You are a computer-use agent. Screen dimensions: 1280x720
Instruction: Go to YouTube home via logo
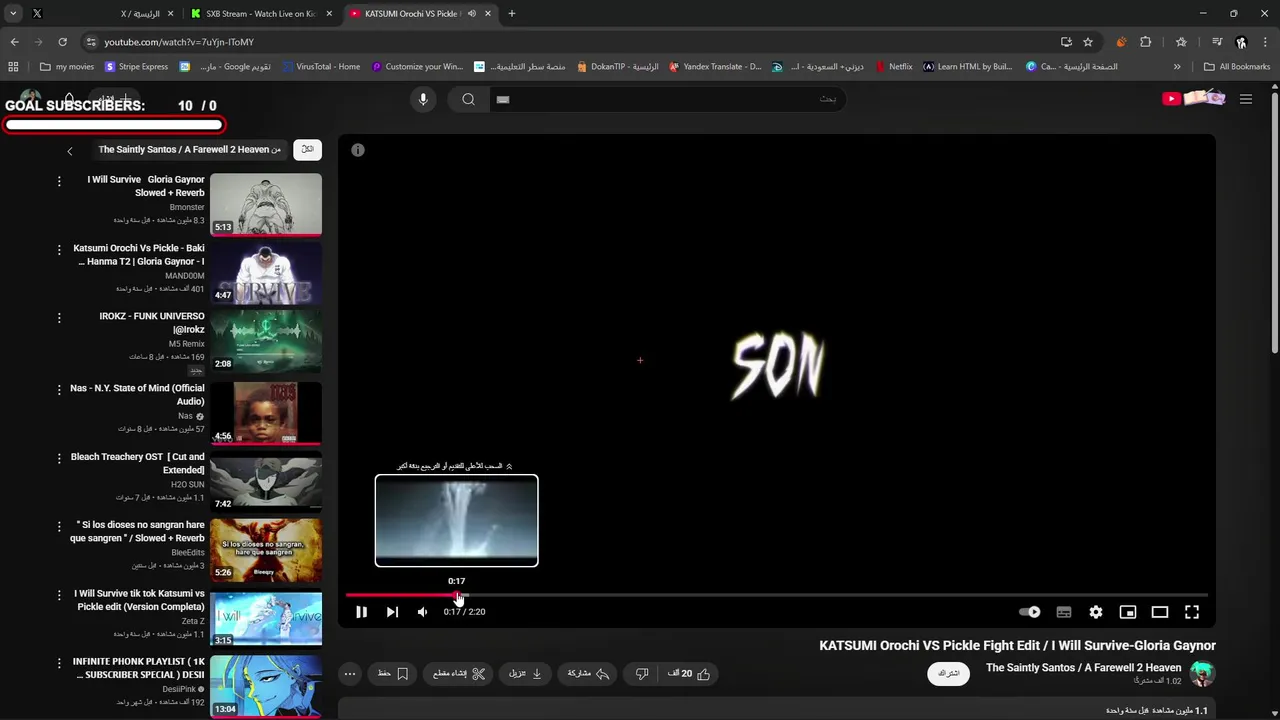(1194, 98)
